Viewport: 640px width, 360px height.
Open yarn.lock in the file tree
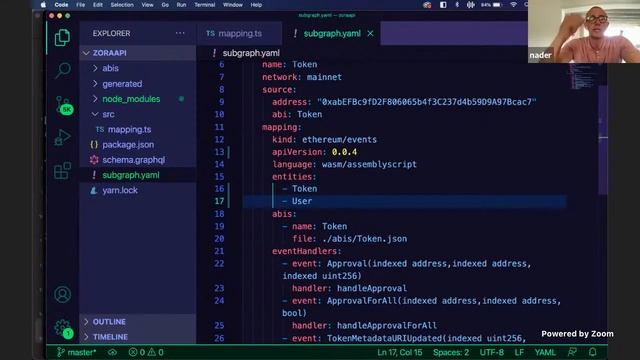pyautogui.click(x=138, y=190)
